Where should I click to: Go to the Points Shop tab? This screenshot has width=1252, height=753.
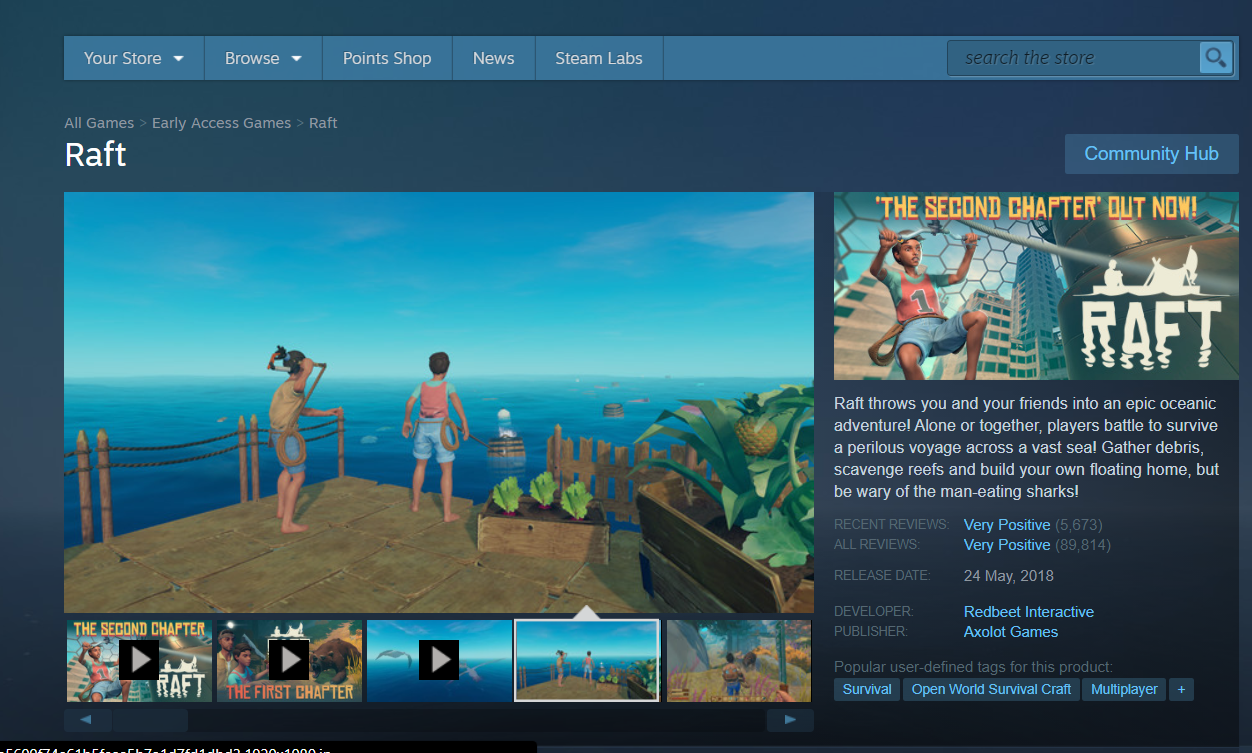click(387, 58)
